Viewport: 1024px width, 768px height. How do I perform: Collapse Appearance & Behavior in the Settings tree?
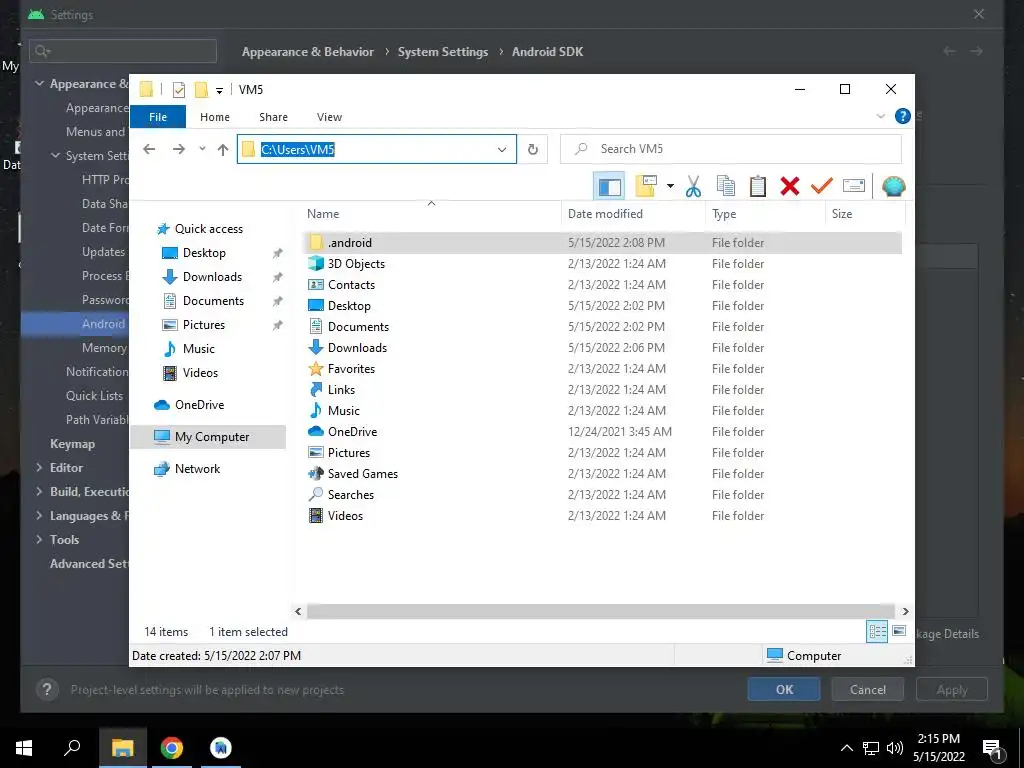tap(39, 84)
